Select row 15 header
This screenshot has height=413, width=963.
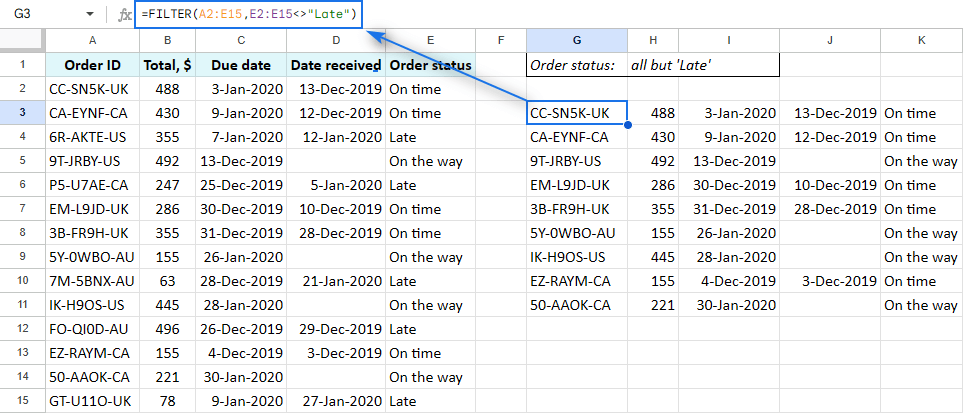(x=23, y=401)
